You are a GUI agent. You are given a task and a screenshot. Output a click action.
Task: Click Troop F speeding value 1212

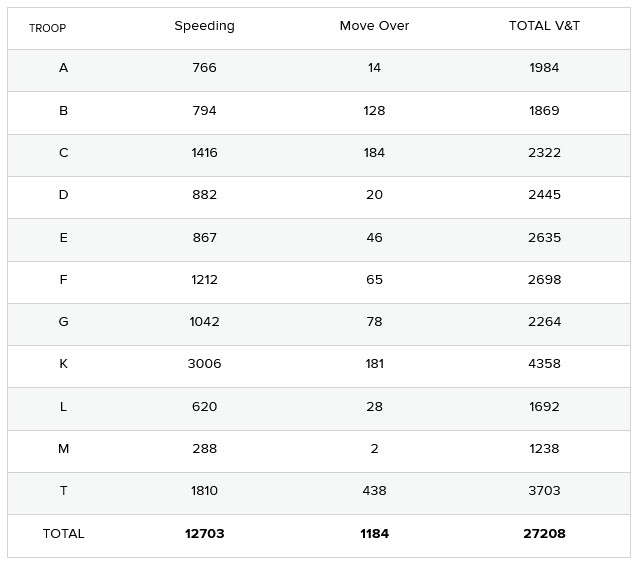point(204,280)
